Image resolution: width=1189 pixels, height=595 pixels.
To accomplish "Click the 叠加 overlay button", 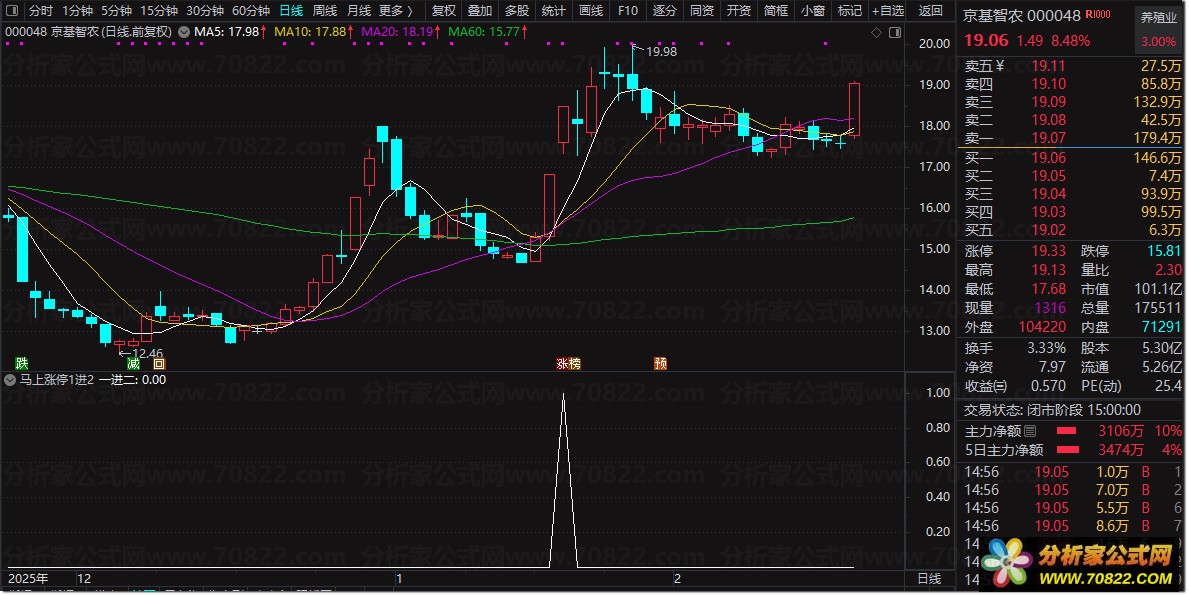I will pyautogui.click(x=480, y=11).
